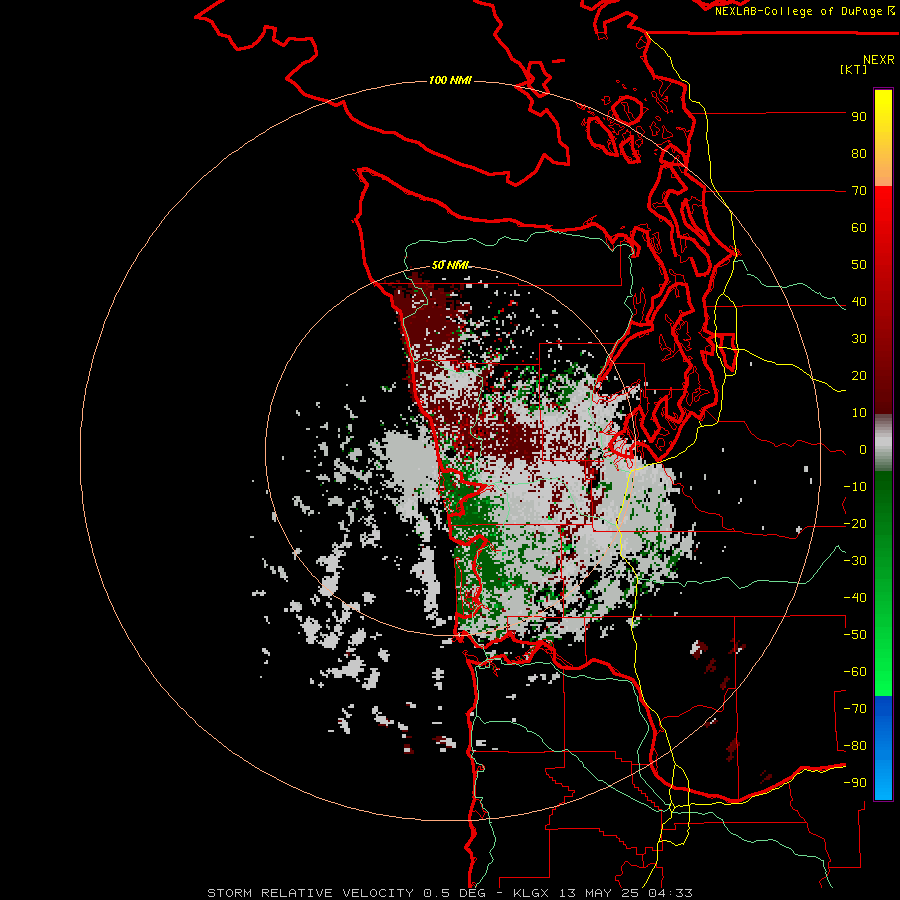Click the "[KT]" units label above the scale
Viewport: 900px width, 900px height.
(x=853, y=69)
